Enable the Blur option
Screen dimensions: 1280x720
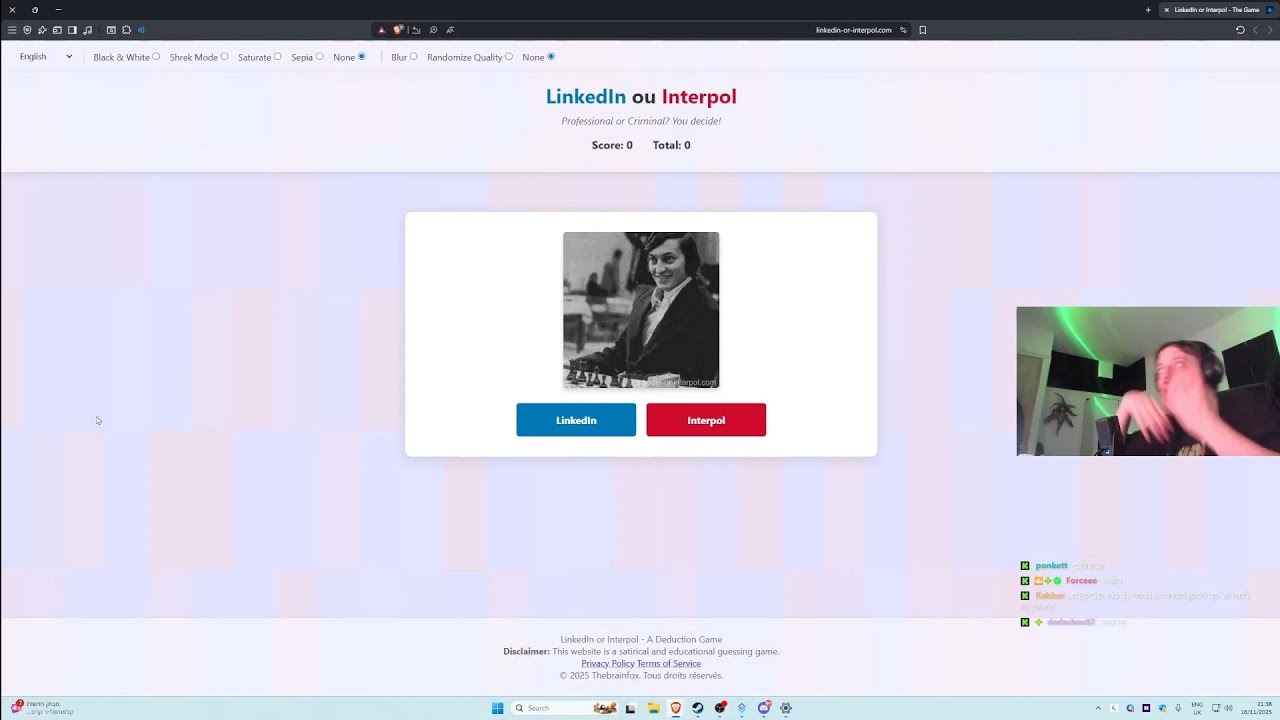(413, 57)
